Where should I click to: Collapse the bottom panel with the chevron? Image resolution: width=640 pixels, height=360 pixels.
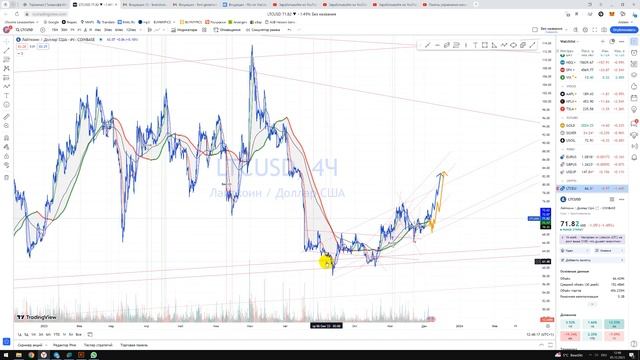(541, 345)
